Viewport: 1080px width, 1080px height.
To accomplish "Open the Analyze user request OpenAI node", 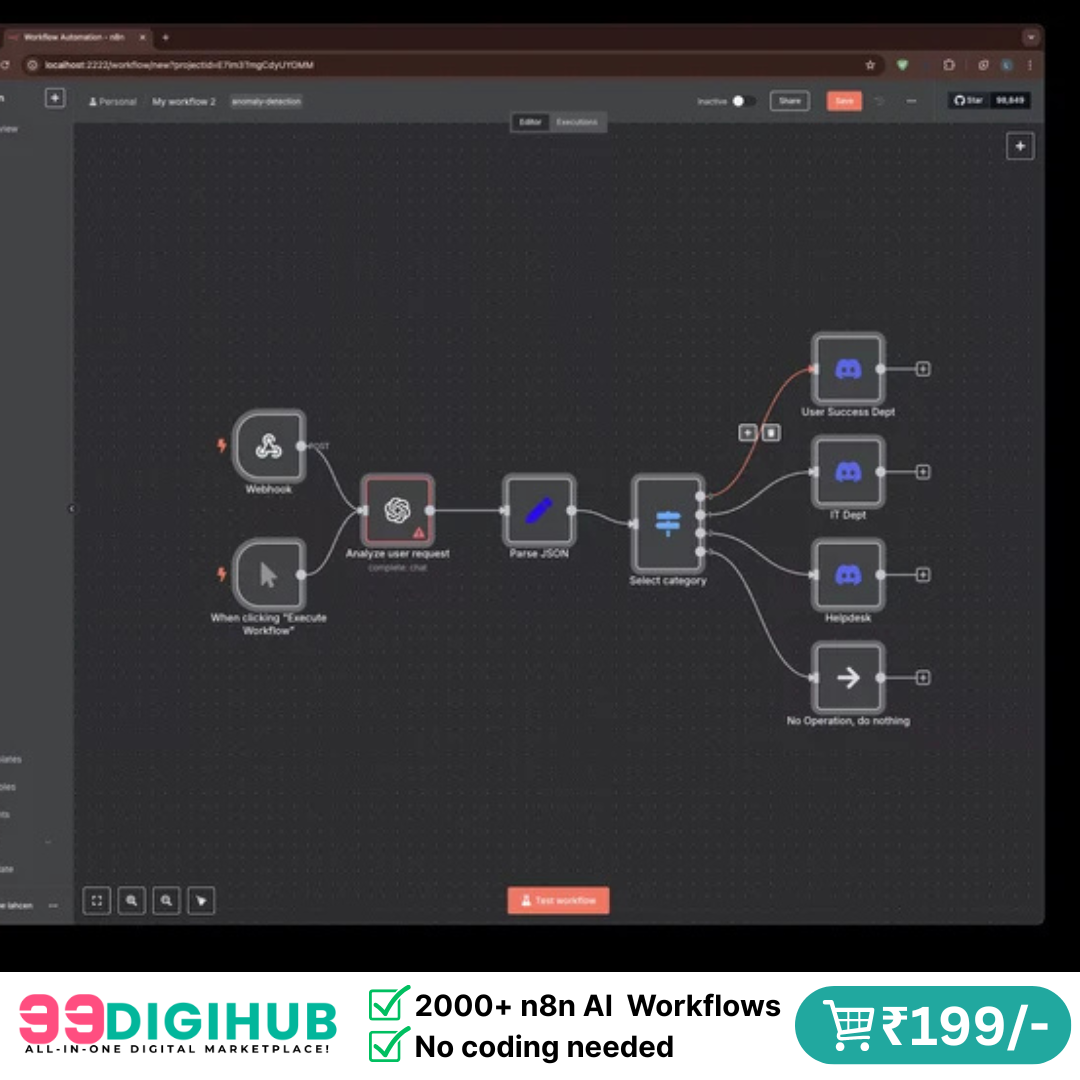I will point(398,511).
